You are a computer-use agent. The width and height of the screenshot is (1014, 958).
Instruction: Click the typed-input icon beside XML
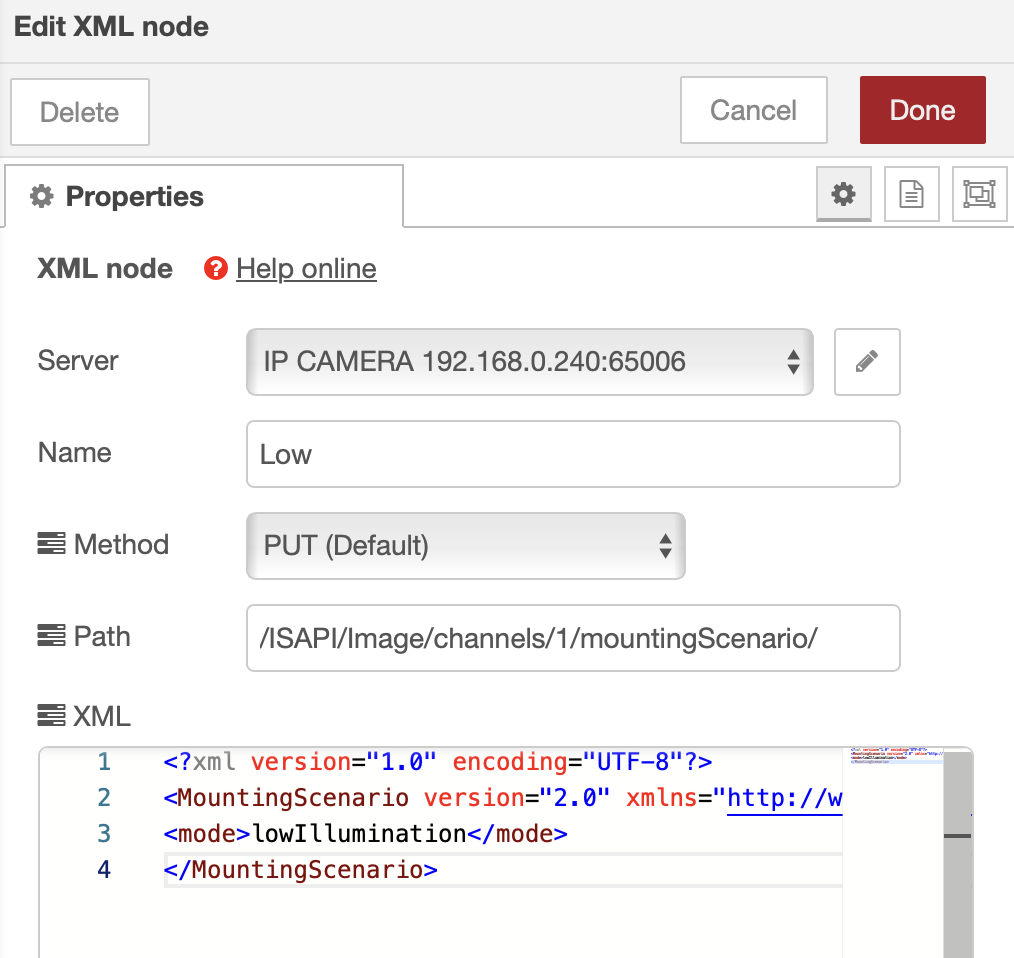pos(51,716)
